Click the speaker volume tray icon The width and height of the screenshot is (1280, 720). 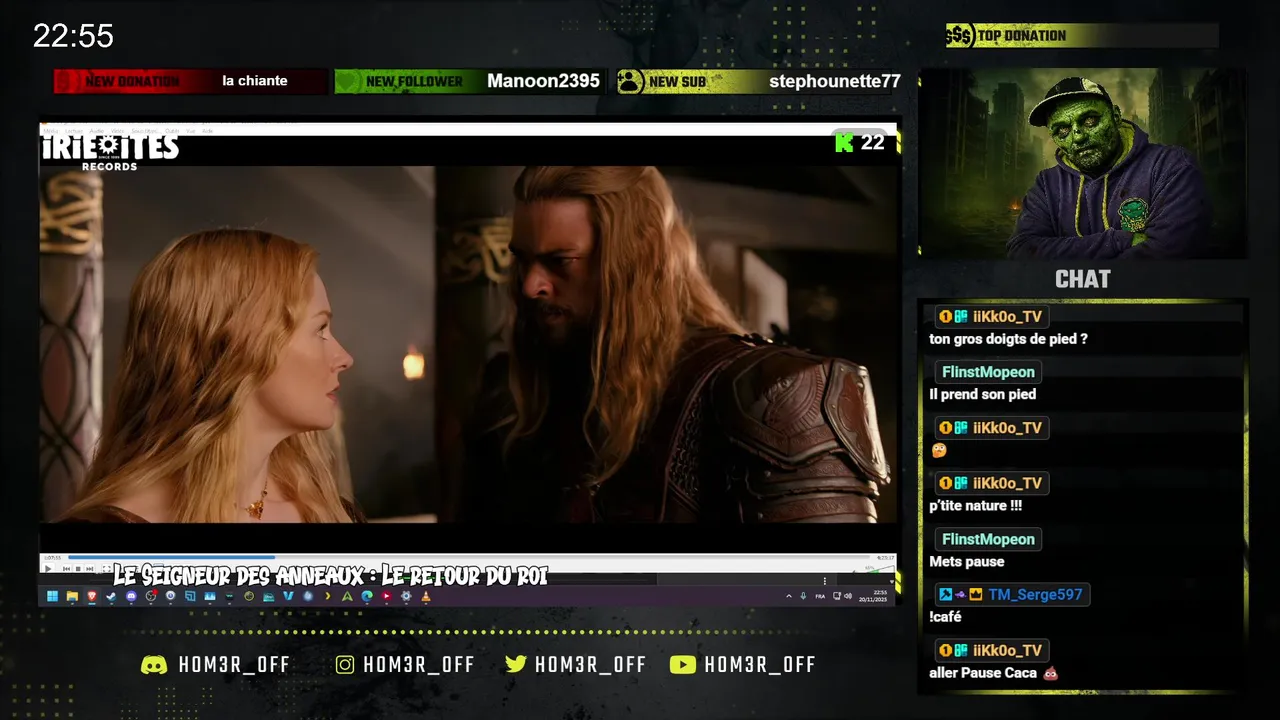[848, 596]
